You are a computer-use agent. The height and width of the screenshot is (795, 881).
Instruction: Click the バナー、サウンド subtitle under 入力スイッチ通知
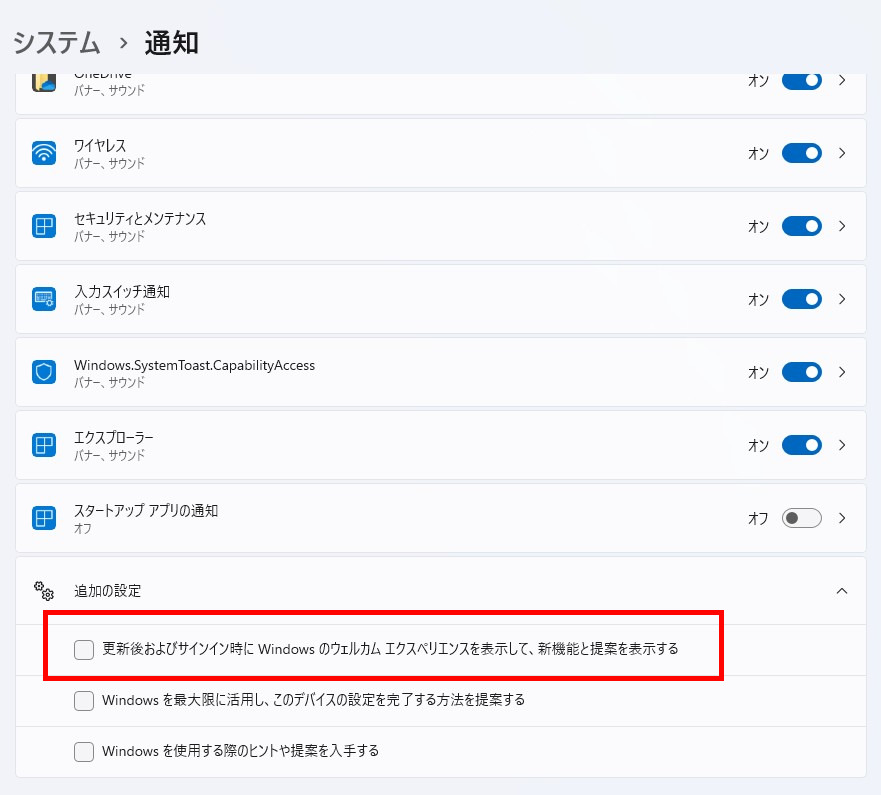pyautogui.click(x=110, y=310)
